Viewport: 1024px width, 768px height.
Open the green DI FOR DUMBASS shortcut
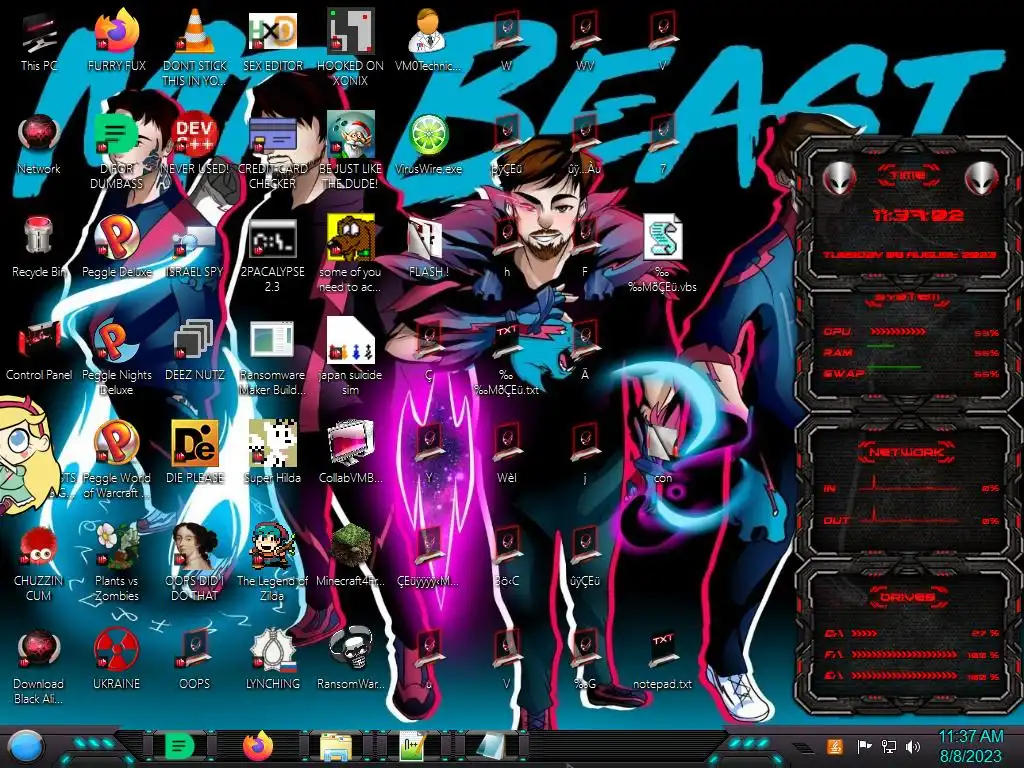117,152
